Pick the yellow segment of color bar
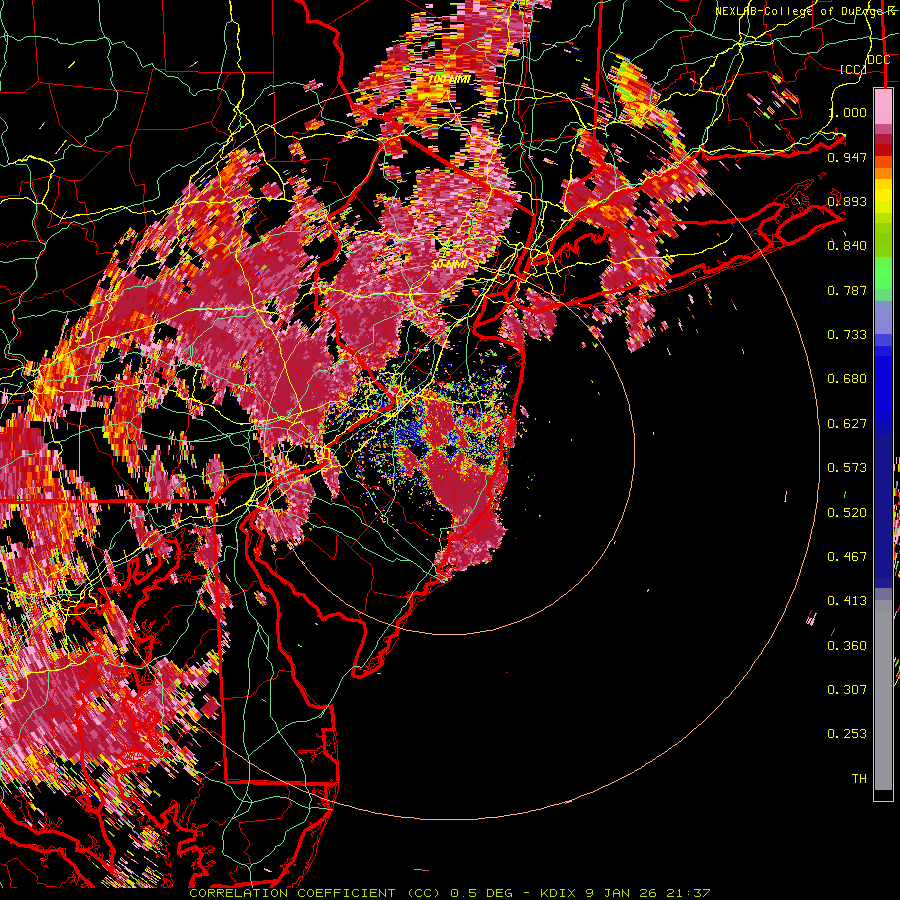This screenshot has height=900, width=900. 883,197
